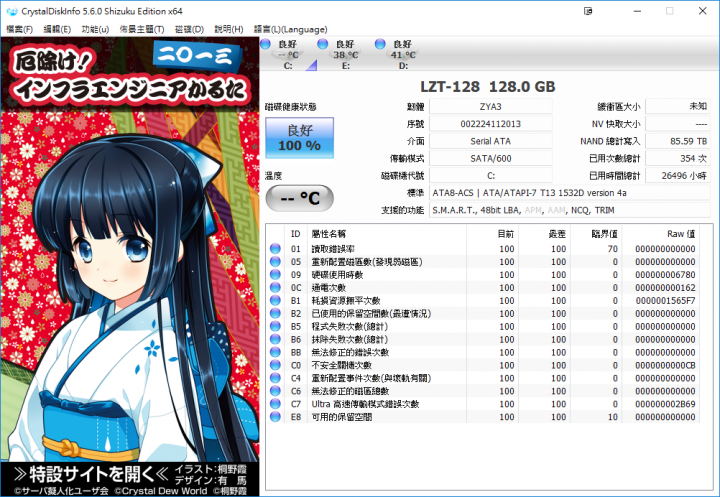The height and width of the screenshot is (497, 720).
Task: Click raw value 0000000000CB
Action: pyautogui.click(x=665, y=365)
